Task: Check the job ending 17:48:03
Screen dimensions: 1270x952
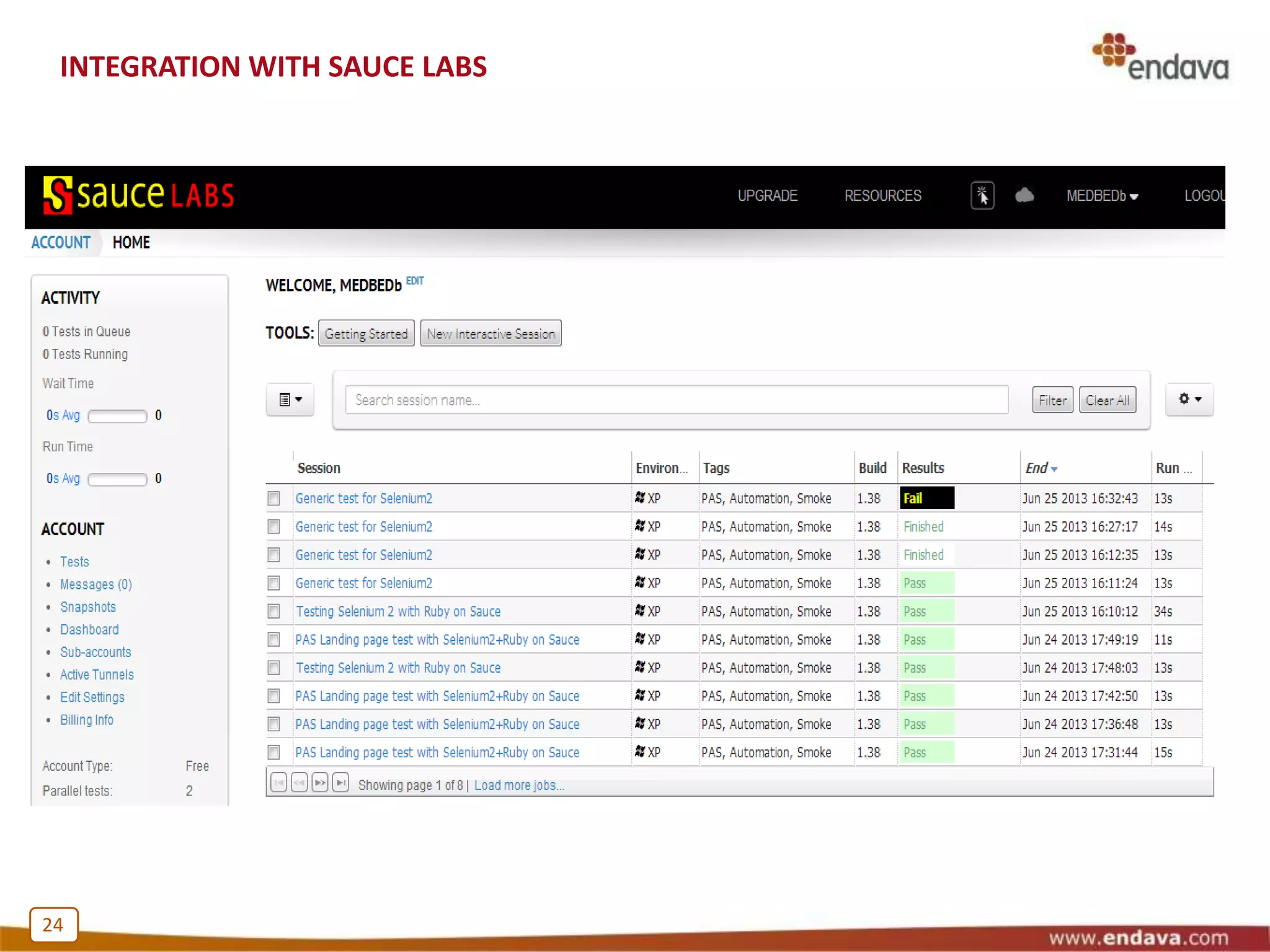Action: [273, 668]
